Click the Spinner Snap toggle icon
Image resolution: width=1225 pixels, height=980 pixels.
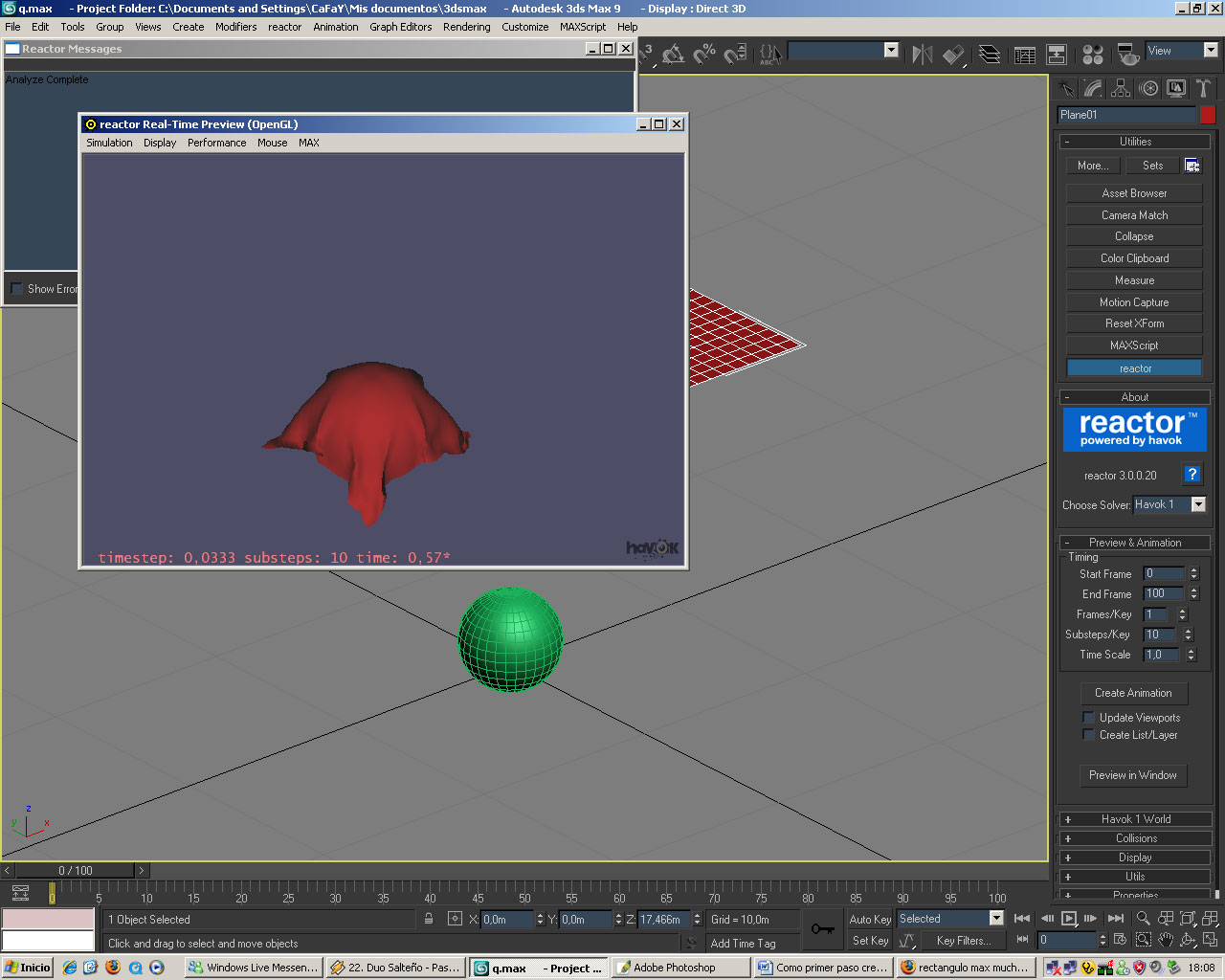pyautogui.click(x=735, y=54)
